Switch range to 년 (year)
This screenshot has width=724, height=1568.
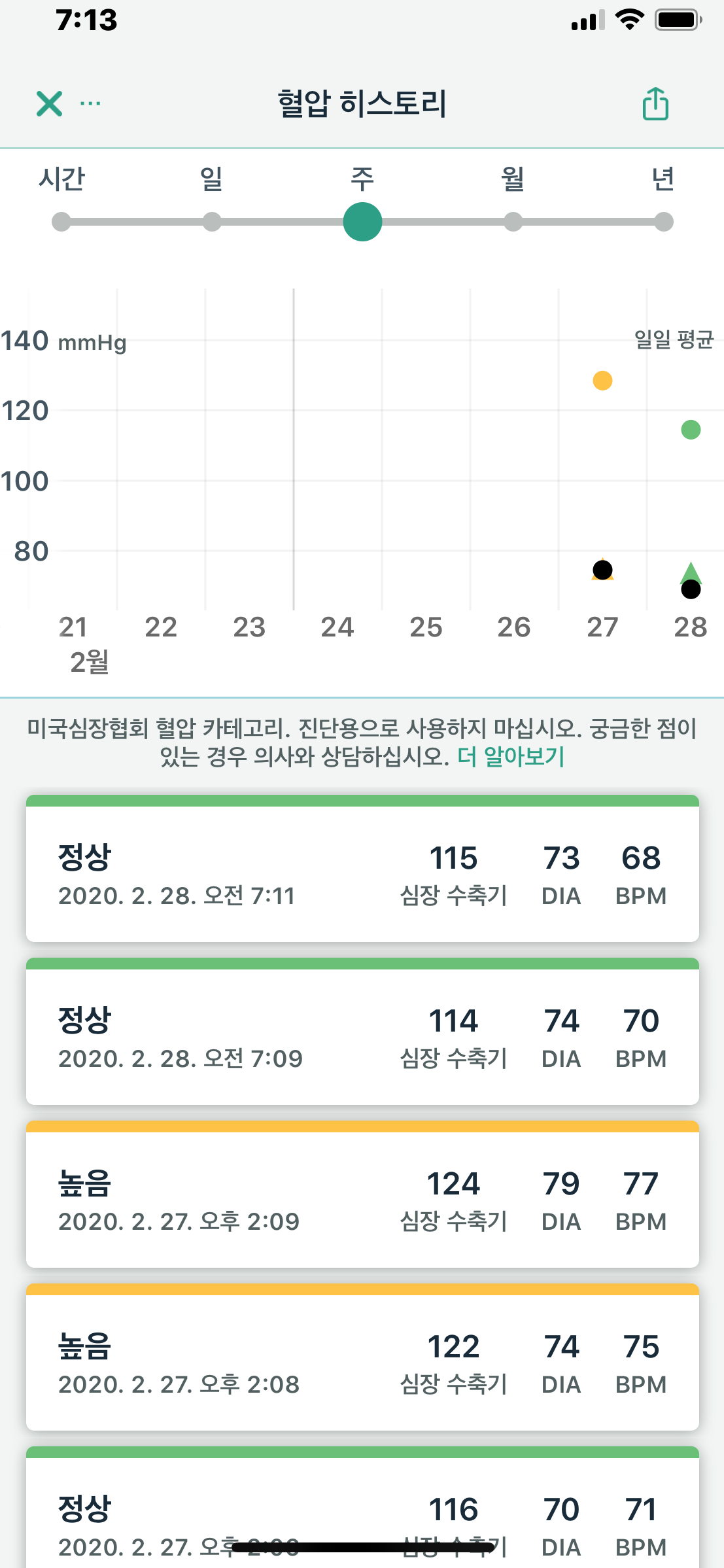[663, 222]
